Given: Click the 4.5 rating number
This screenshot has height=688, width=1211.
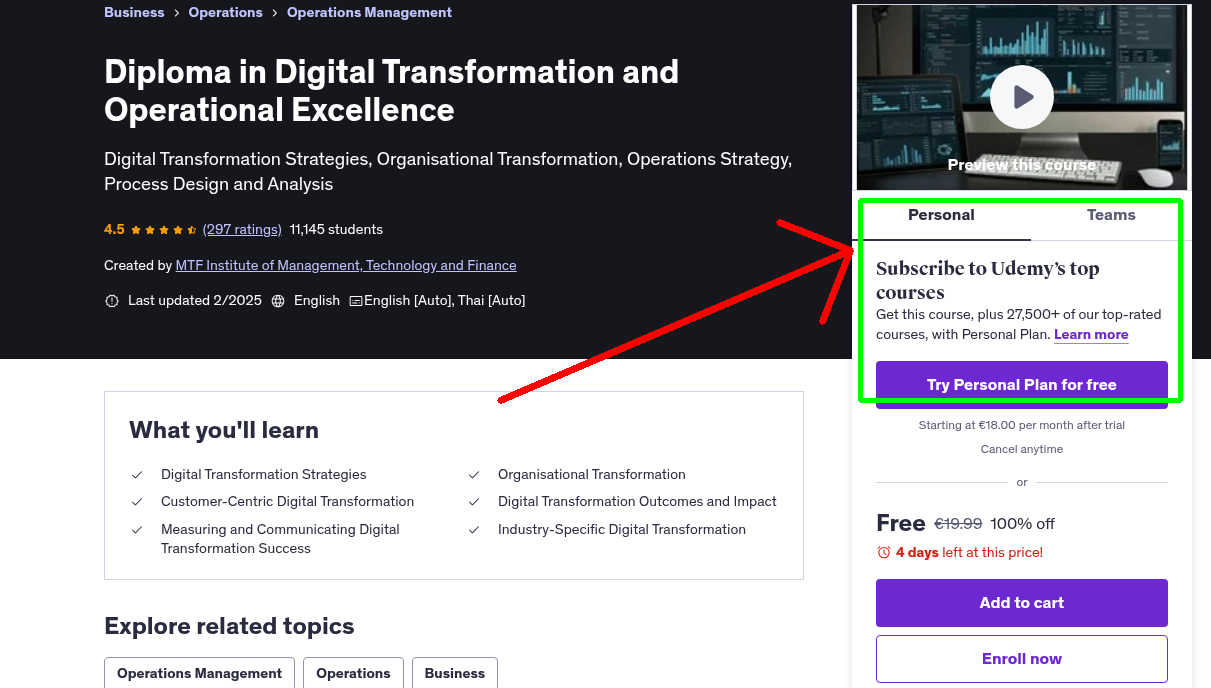Looking at the screenshot, I should pos(114,229).
